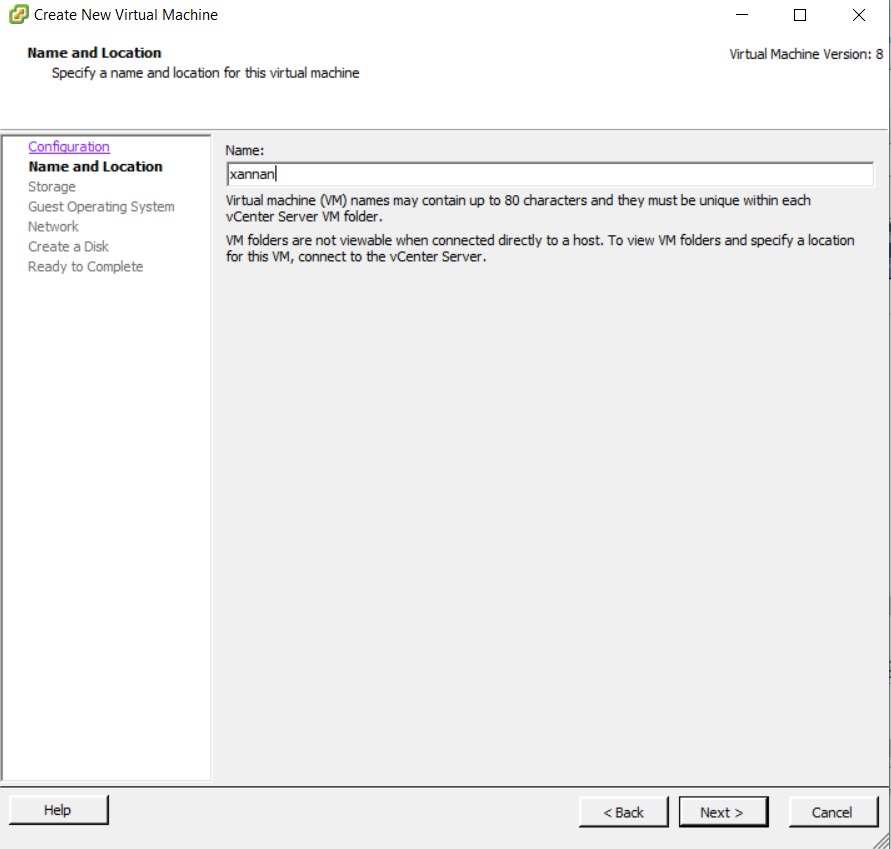The image size is (891, 849).
Task: Maximize the wizard window
Action: coord(800,15)
